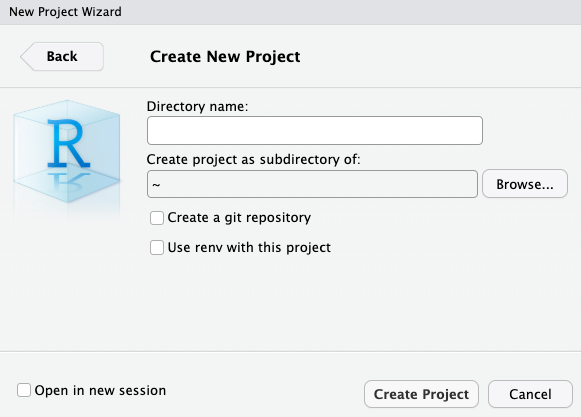This screenshot has width=581, height=417.
Task: Click the Create Project button
Action: [x=421, y=394]
